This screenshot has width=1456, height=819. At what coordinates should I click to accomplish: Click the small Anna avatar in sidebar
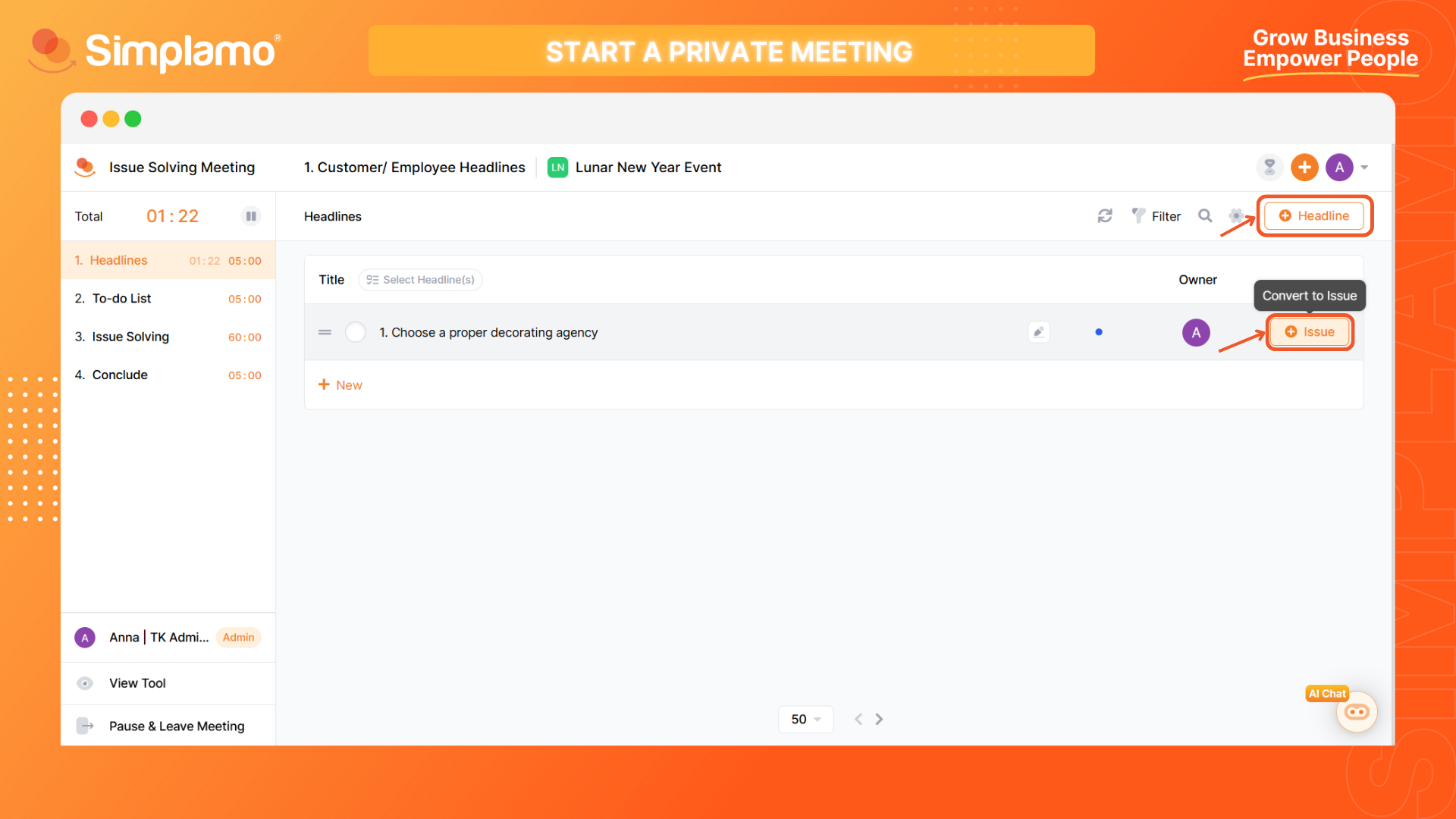pyautogui.click(x=85, y=638)
